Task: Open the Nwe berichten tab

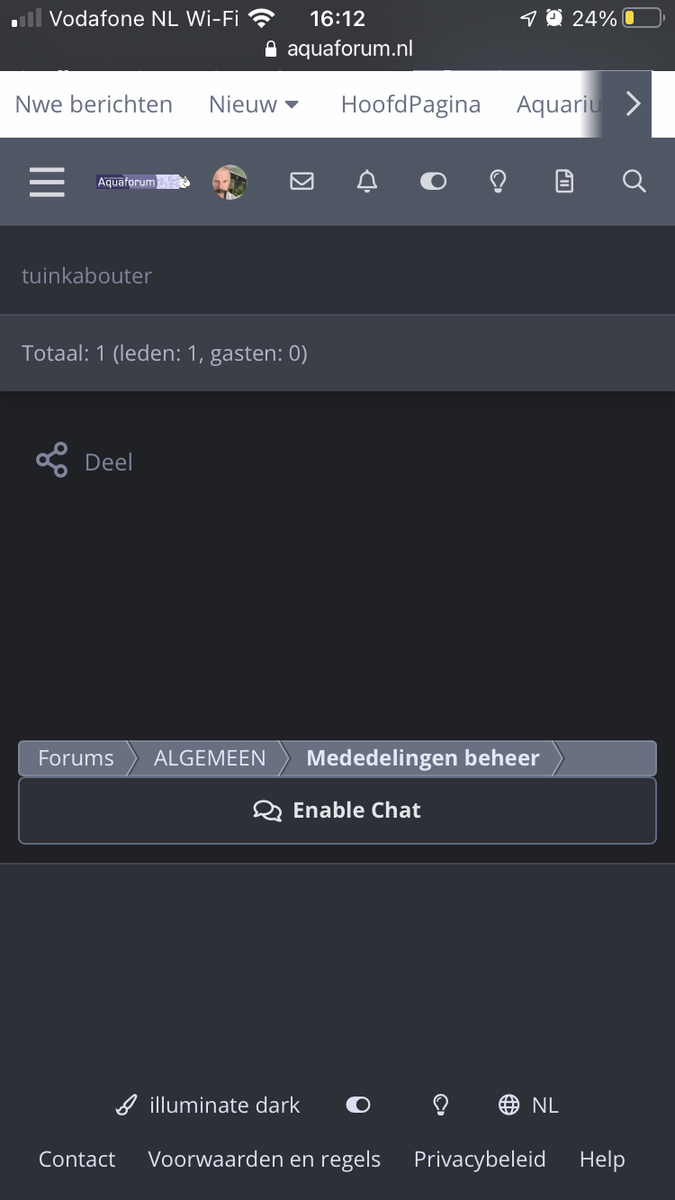Action: coord(94,104)
